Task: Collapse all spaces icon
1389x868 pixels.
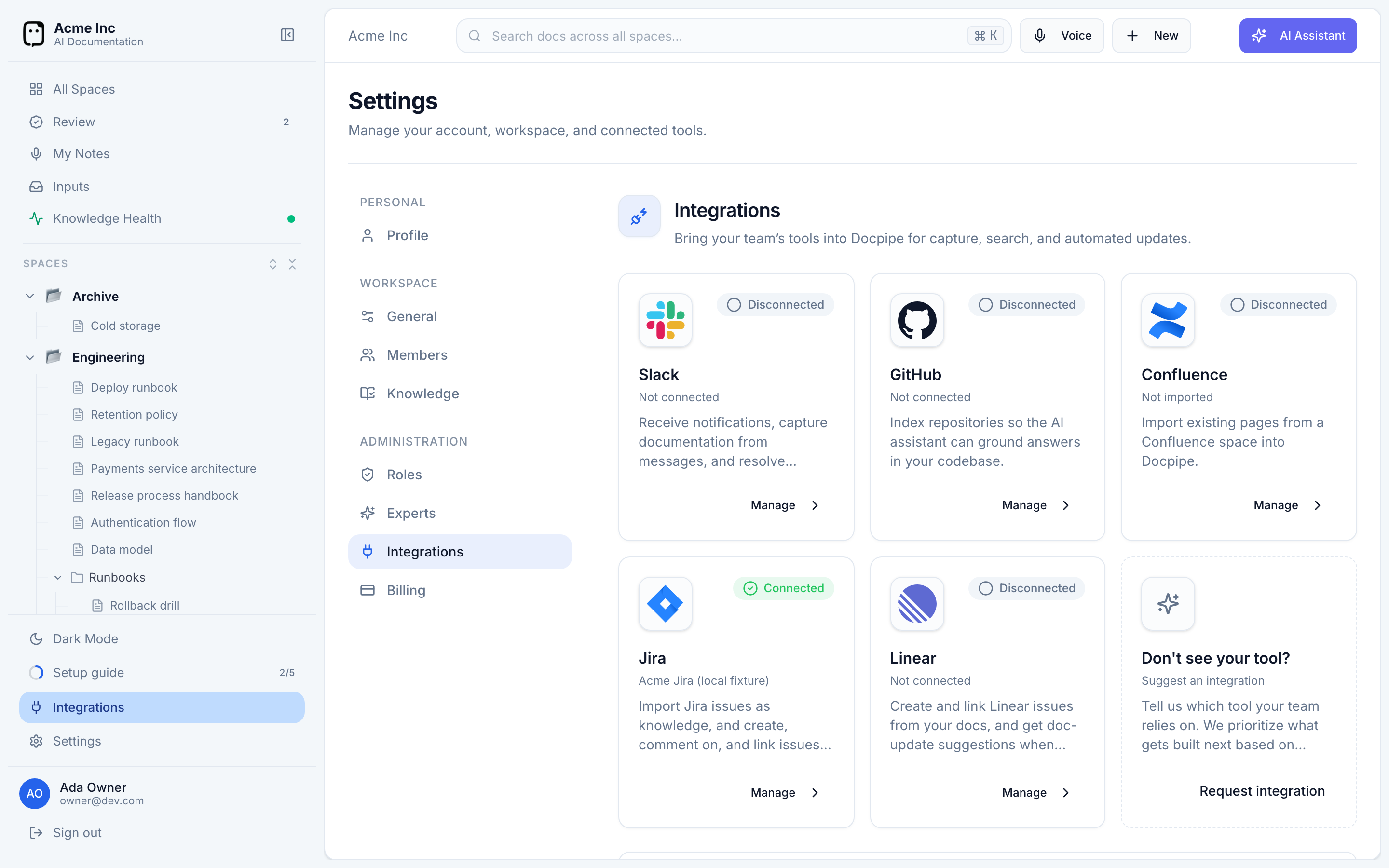Action: [292, 264]
